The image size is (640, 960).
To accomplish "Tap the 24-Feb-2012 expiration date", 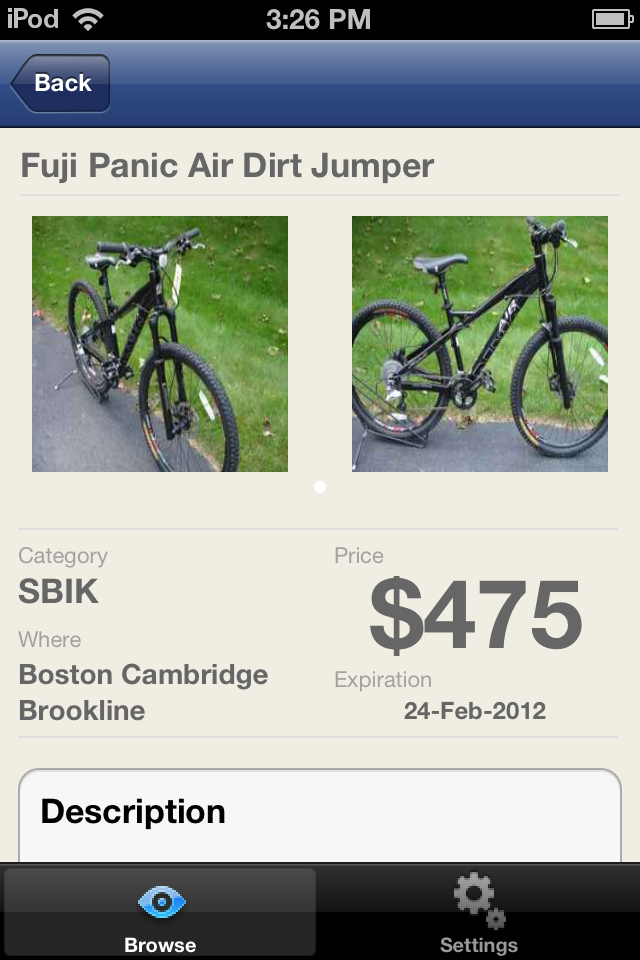I will (475, 711).
